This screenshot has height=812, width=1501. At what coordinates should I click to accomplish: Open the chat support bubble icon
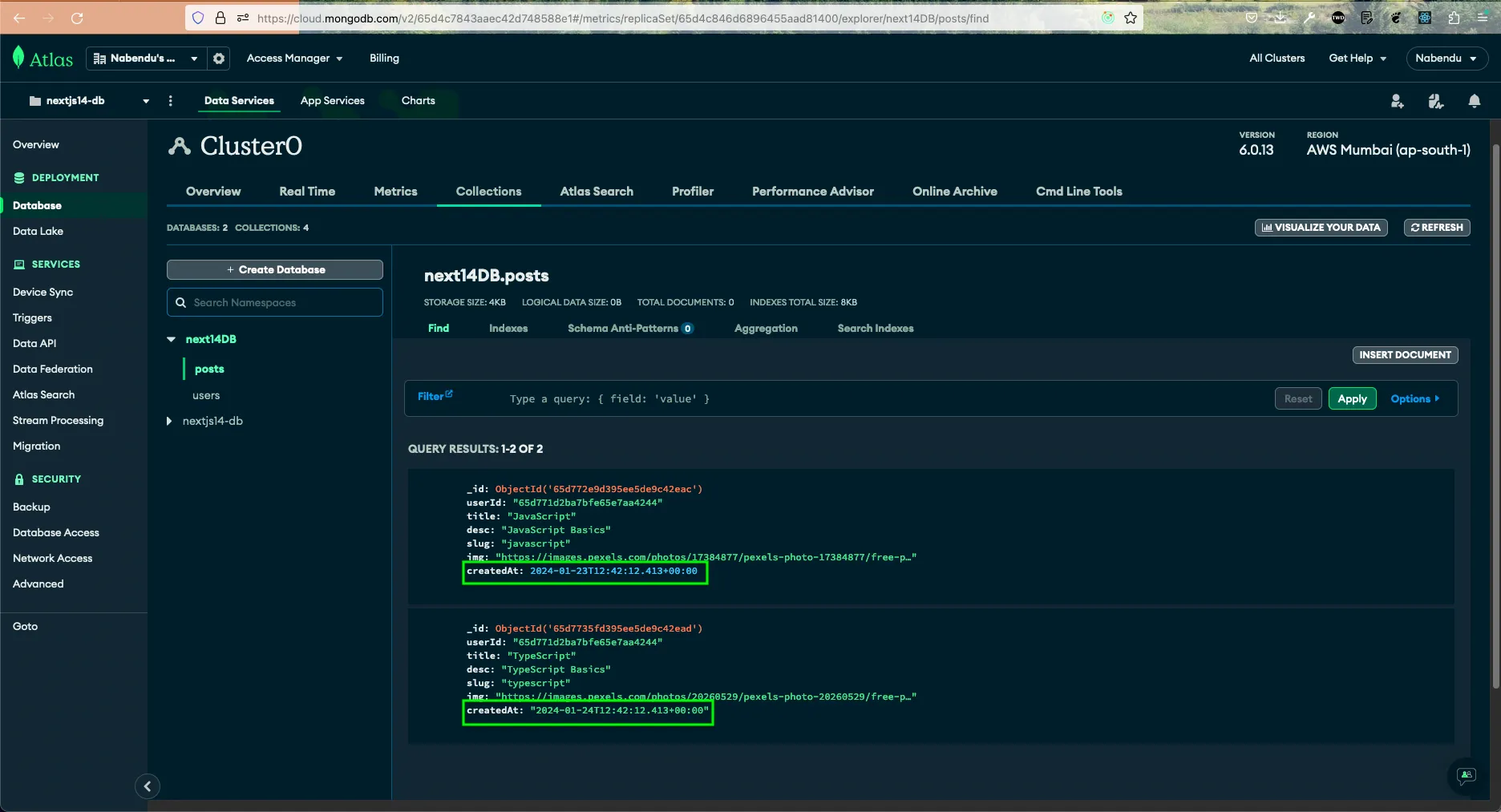pyautogui.click(x=1467, y=775)
